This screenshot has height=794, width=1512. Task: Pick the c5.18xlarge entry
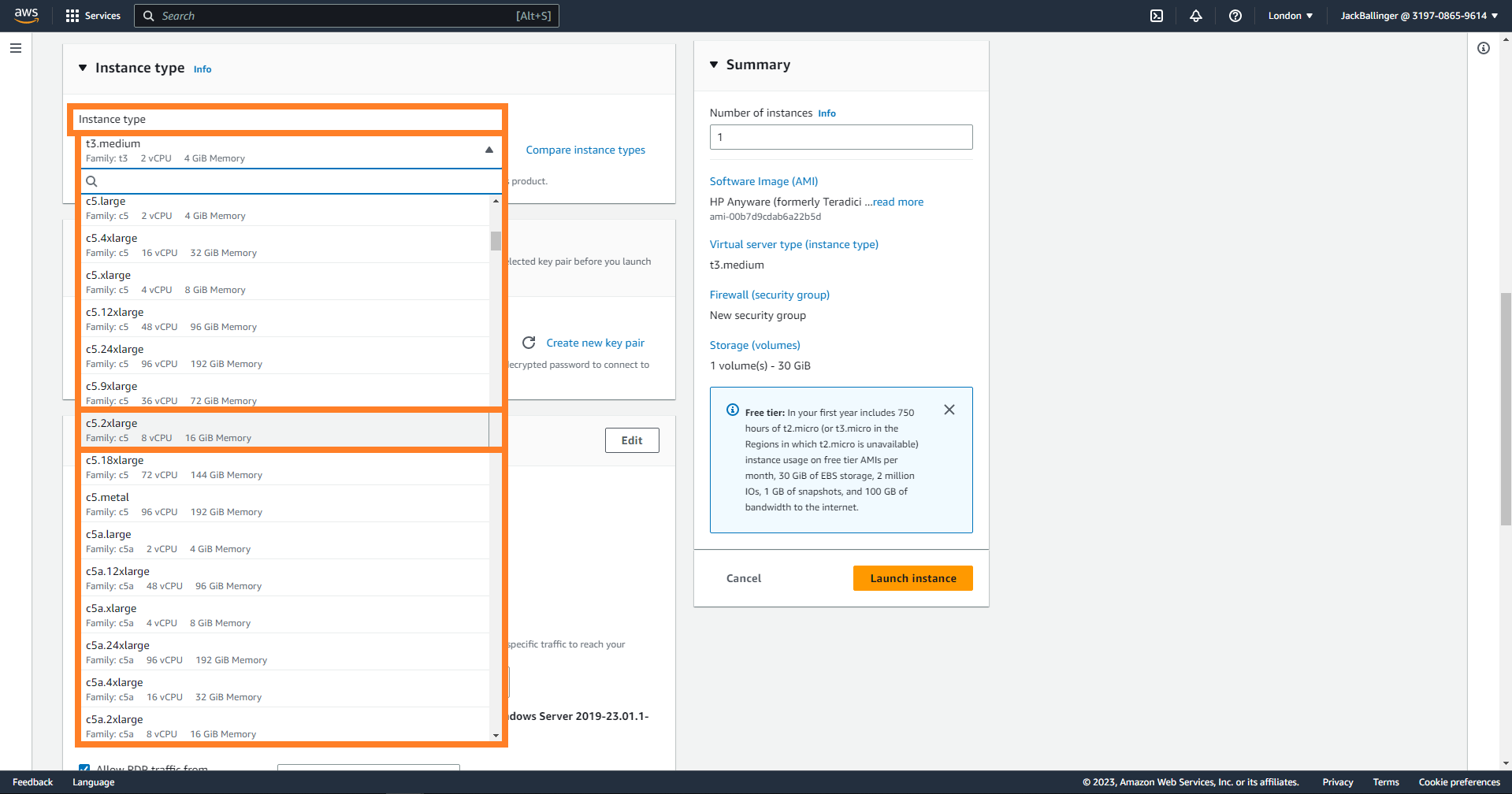[285, 467]
